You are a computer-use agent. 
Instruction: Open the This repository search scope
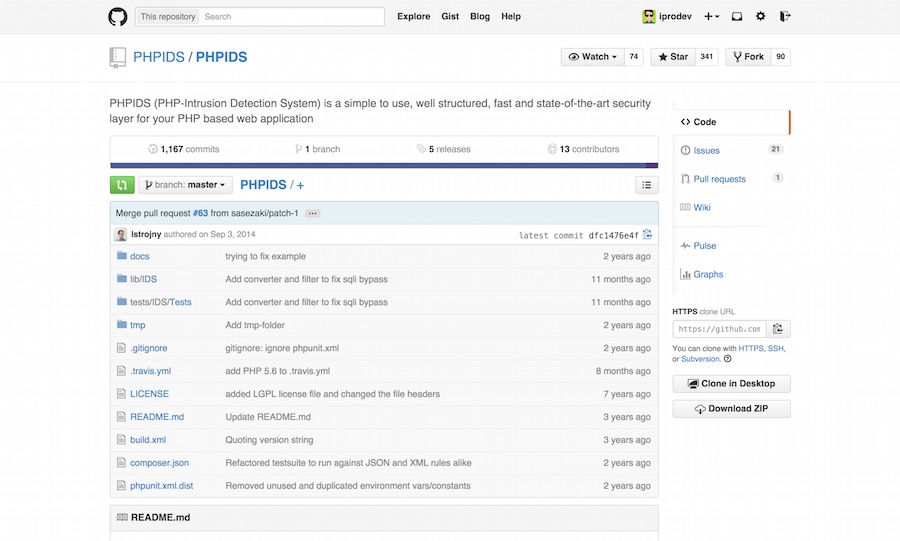coord(168,17)
